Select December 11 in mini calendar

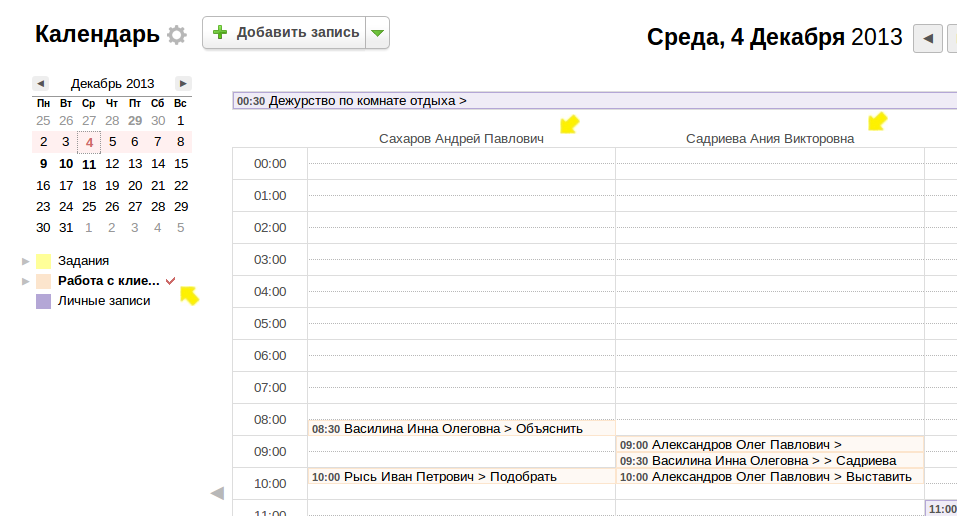click(x=89, y=165)
